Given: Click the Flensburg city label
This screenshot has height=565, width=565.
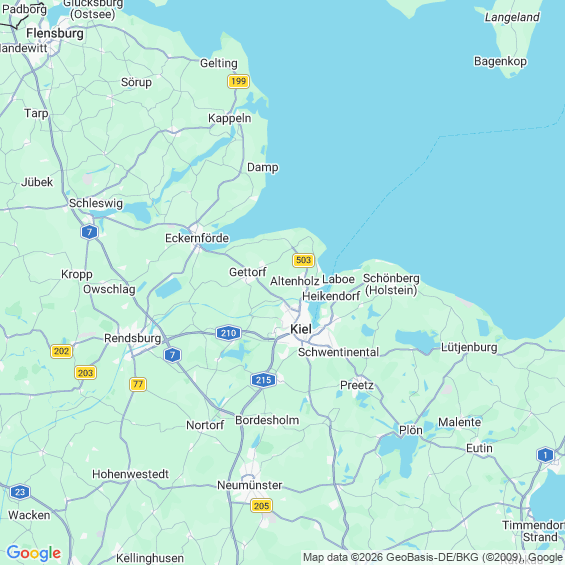Looking at the screenshot, I should click(55, 34).
